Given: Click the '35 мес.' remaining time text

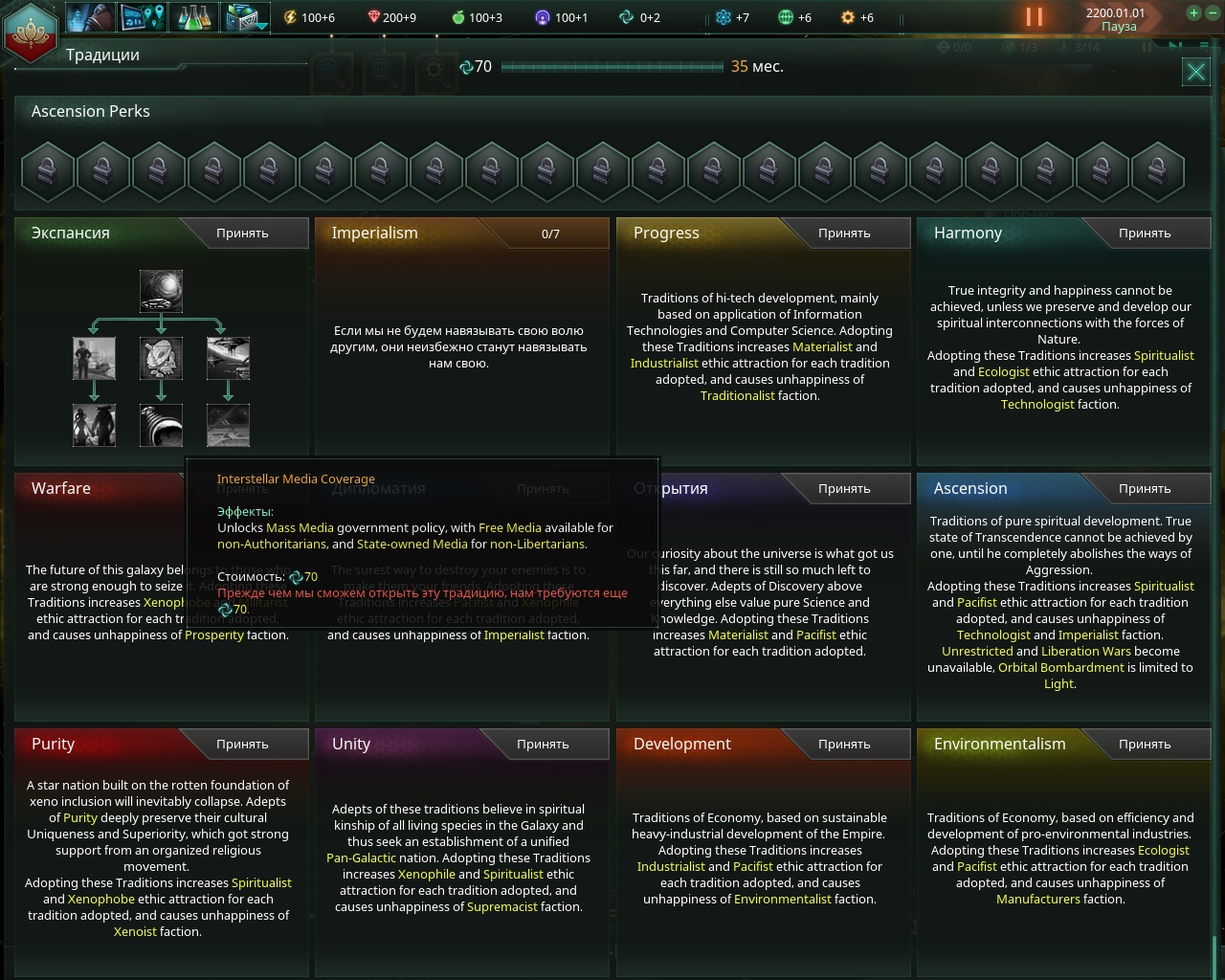Looking at the screenshot, I should click(x=757, y=67).
